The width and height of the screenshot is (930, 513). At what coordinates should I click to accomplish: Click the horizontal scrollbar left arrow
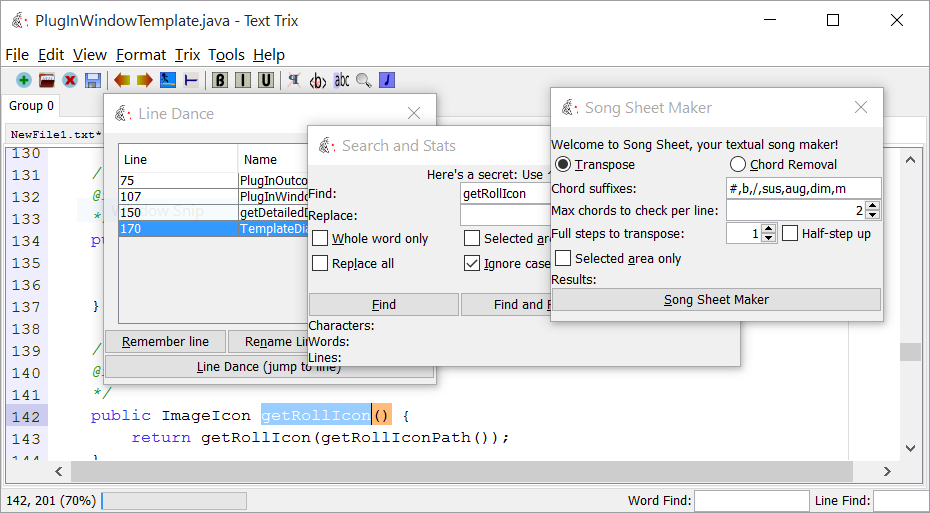click(59, 471)
